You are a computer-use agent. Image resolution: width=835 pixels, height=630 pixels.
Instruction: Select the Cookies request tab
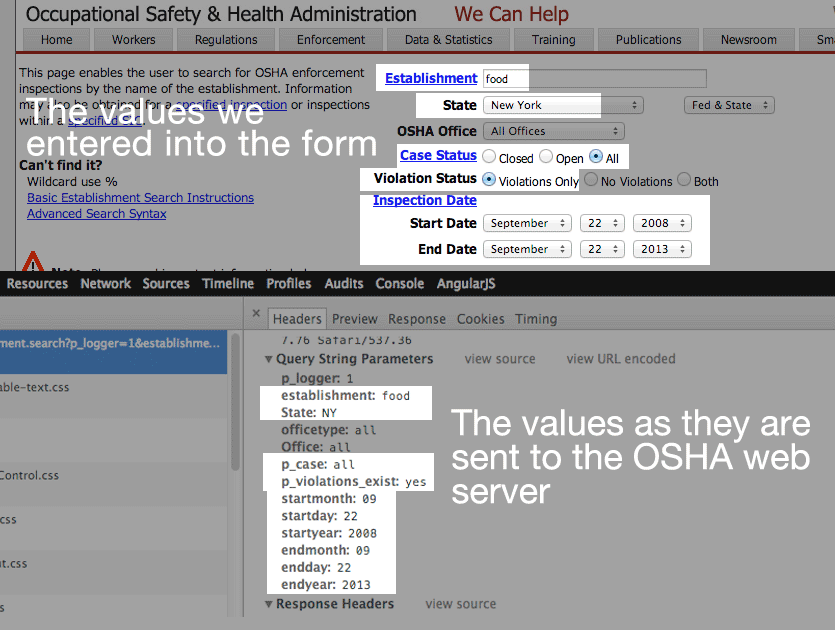pyautogui.click(x=480, y=319)
